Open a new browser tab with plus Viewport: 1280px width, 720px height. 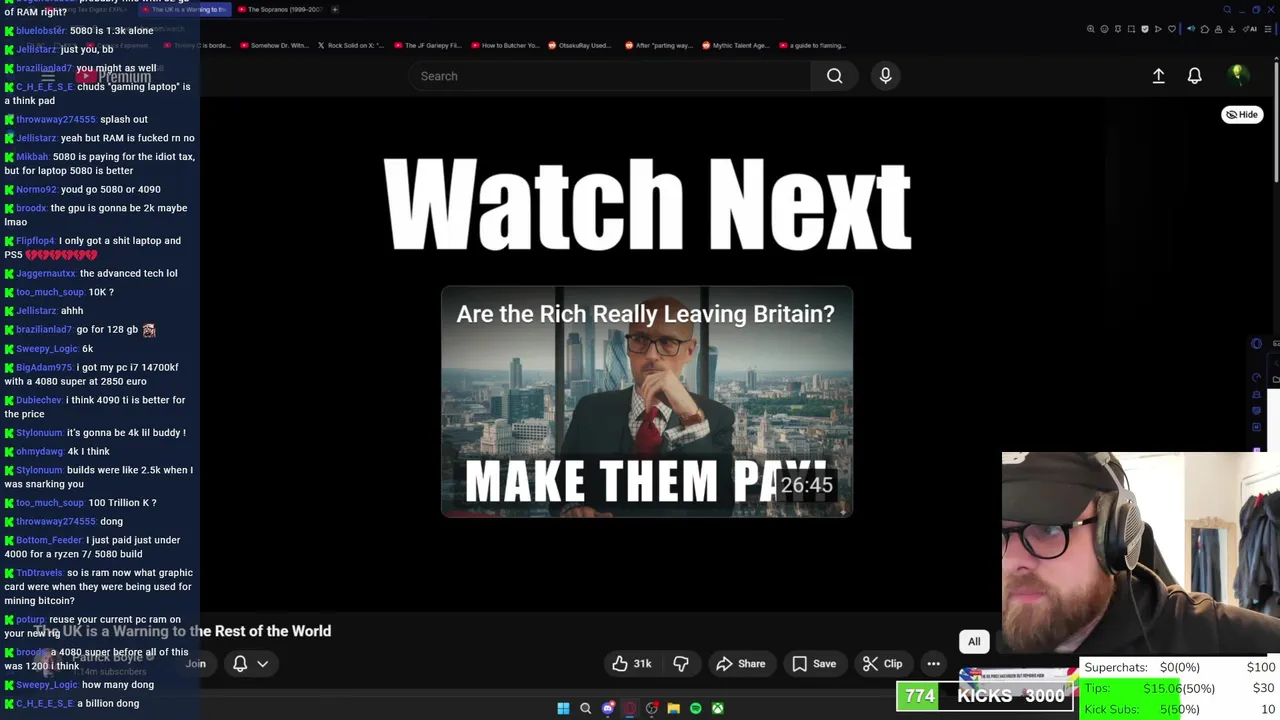pos(335,9)
